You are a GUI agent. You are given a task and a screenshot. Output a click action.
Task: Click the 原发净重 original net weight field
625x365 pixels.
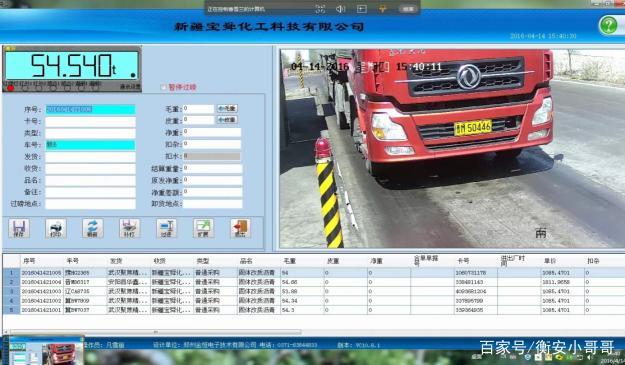tap(212, 181)
